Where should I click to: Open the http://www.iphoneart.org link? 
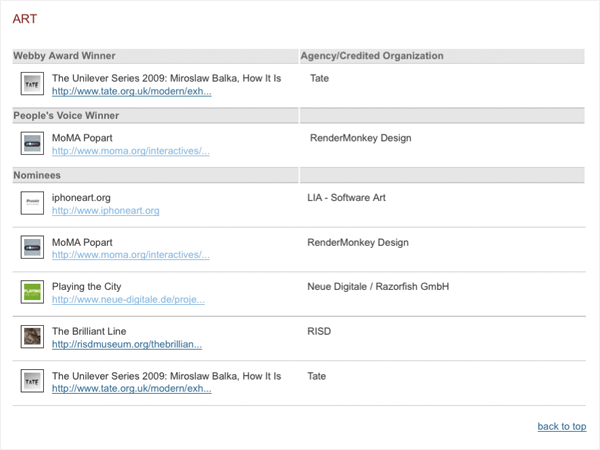coord(106,211)
